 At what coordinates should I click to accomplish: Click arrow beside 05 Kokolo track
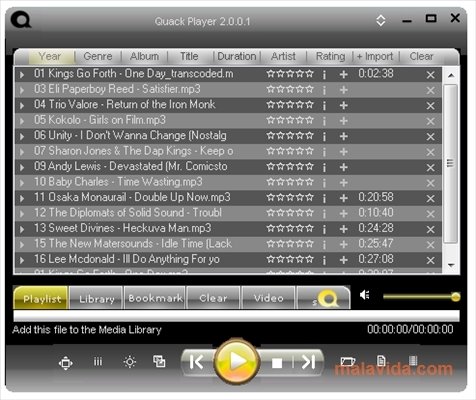pos(22,121)
